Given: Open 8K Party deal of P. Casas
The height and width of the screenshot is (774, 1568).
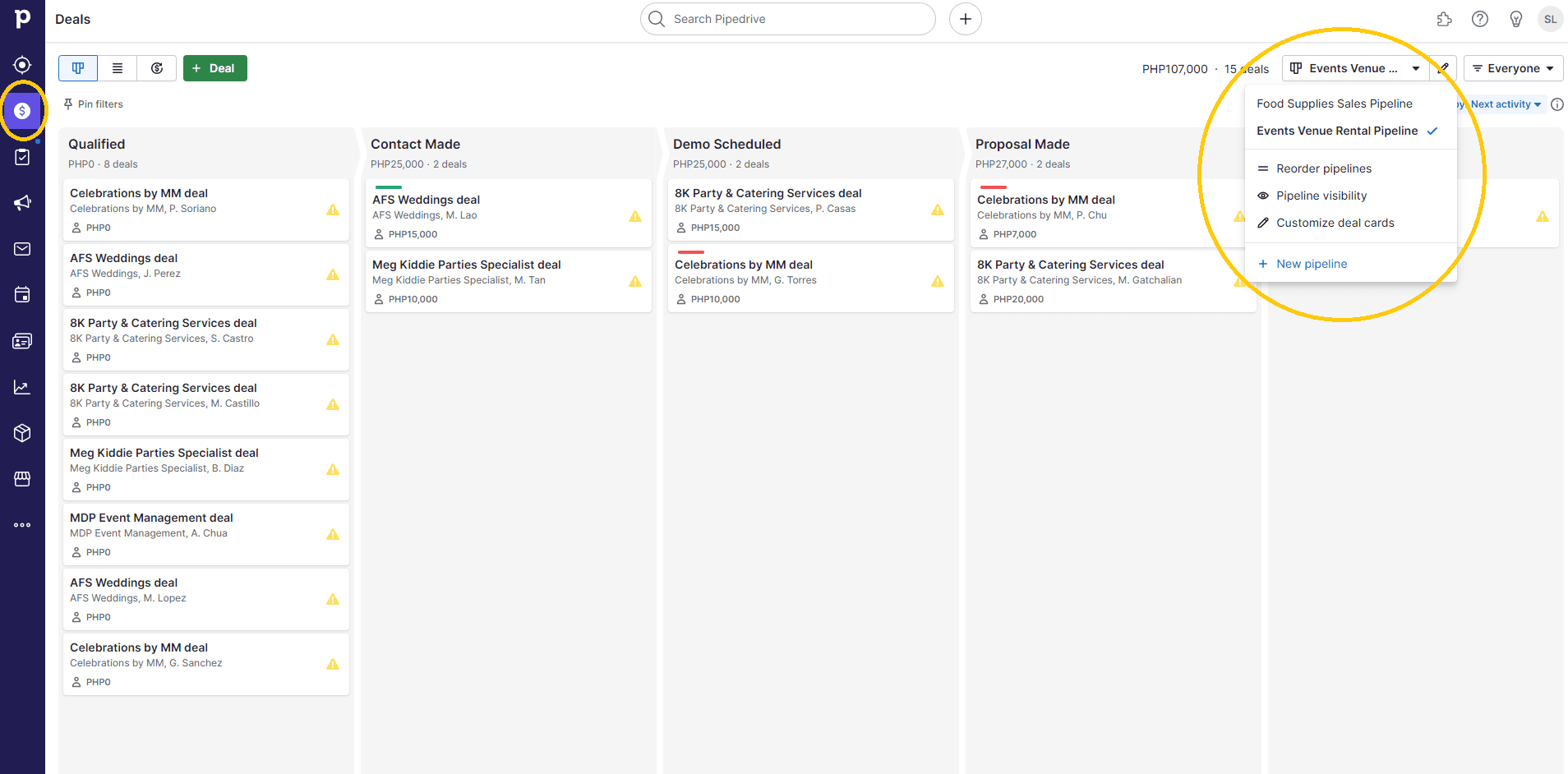Looking at the screenshot, I should (x=811, y=210).
